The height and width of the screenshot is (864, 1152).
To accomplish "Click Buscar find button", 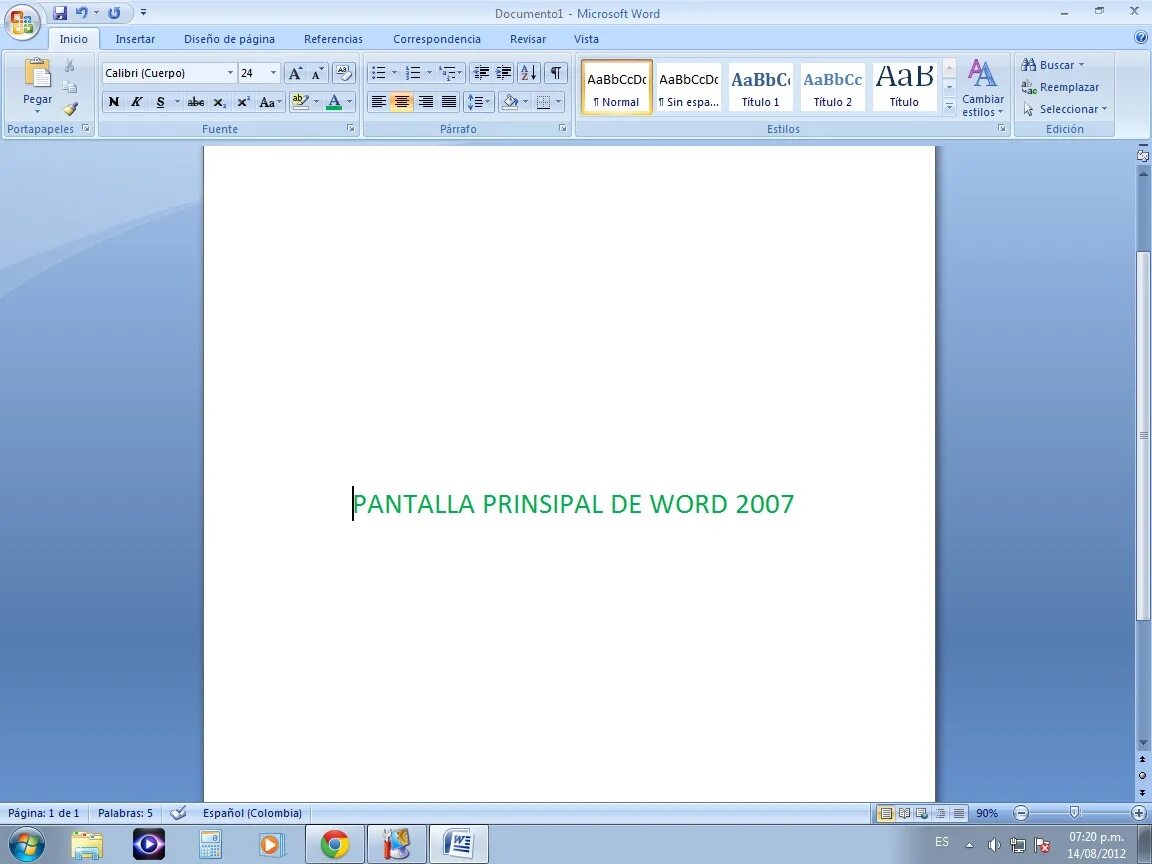I will [1052, 65].
